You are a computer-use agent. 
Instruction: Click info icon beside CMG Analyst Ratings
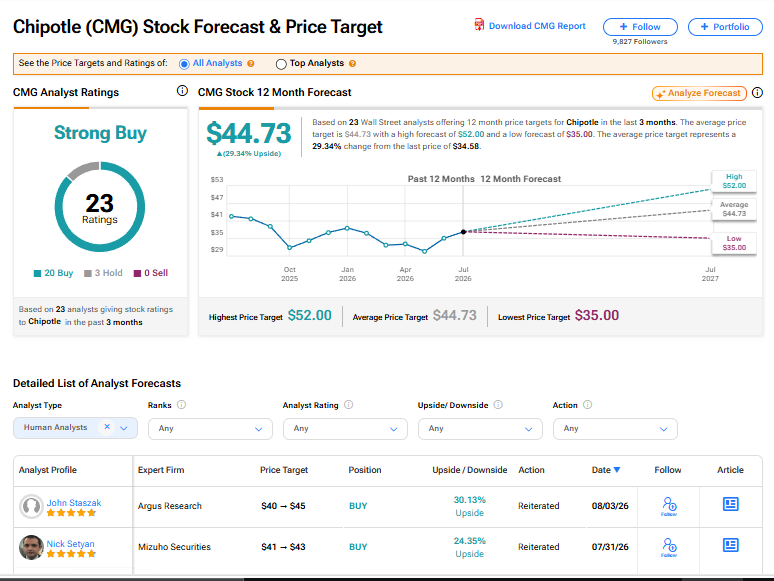[x=182, y=91]
